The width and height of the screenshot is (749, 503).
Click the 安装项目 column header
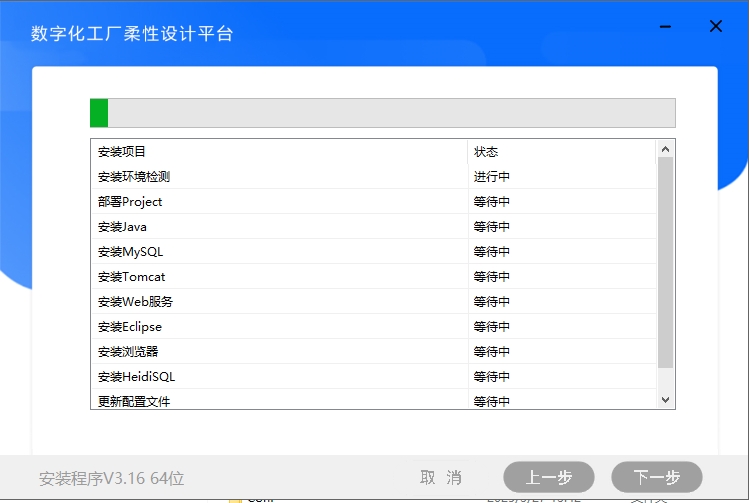point(279,151)
